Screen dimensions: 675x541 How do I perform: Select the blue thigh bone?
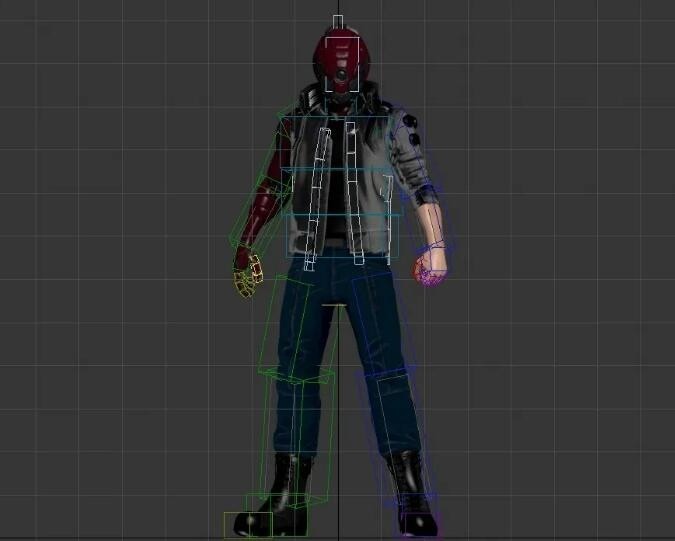coord(383,325)
